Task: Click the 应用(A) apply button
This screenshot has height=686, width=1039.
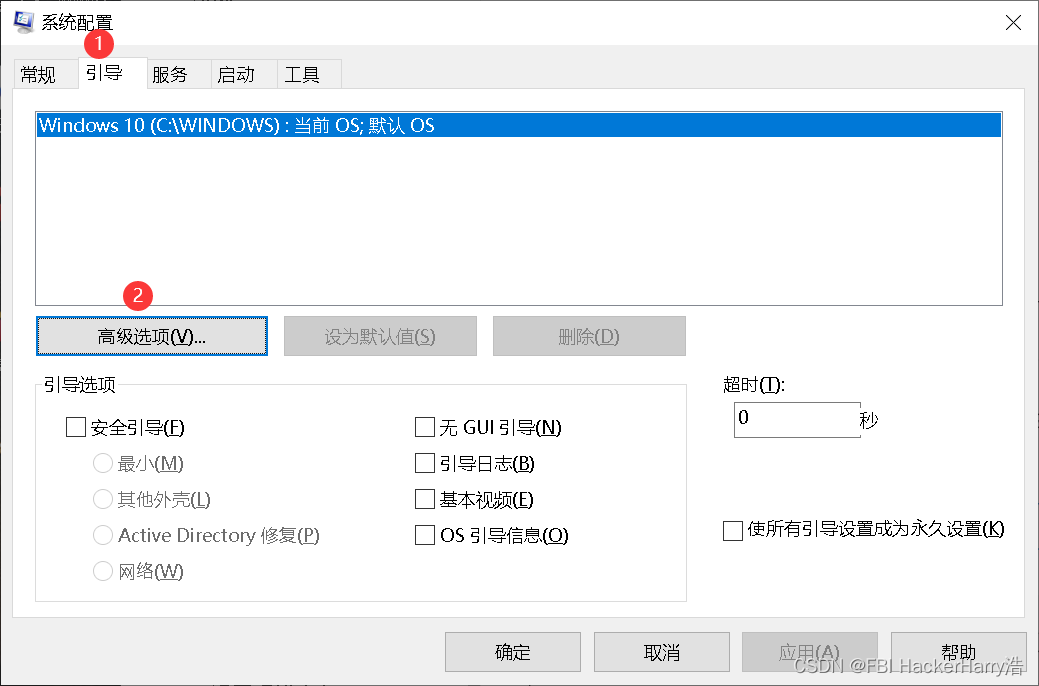Action: 810,652
